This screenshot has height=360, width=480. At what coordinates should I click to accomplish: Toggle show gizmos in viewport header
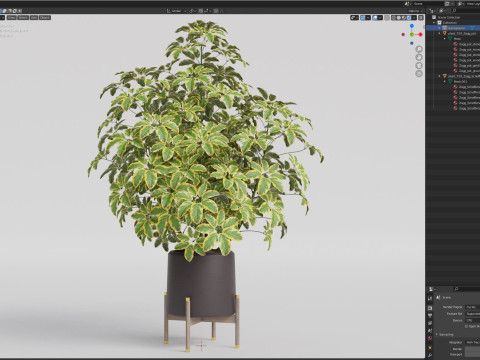[x=363, y=18]
